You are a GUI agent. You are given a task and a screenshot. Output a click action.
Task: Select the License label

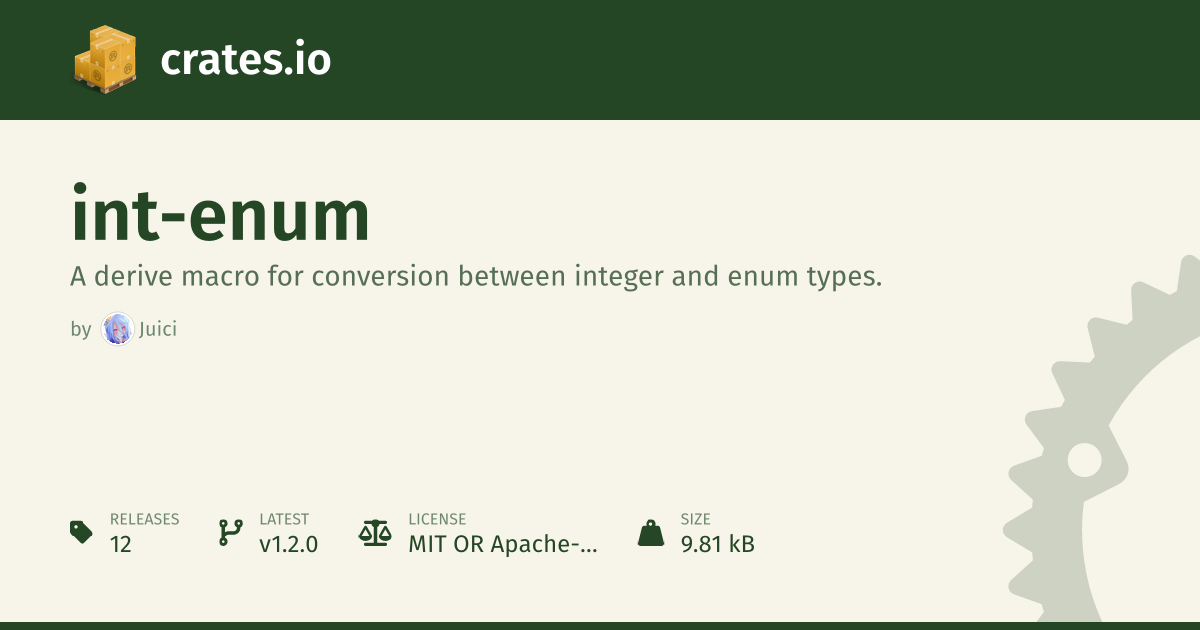pyautogui.click(x=437, y=519)
